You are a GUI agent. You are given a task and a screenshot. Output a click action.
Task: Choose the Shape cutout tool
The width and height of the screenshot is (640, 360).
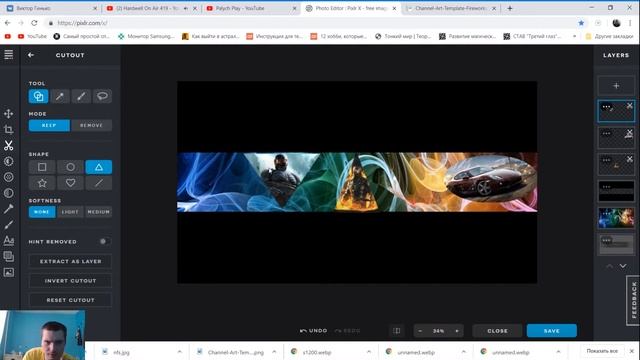pyautogui.click(x=38, y=96)
